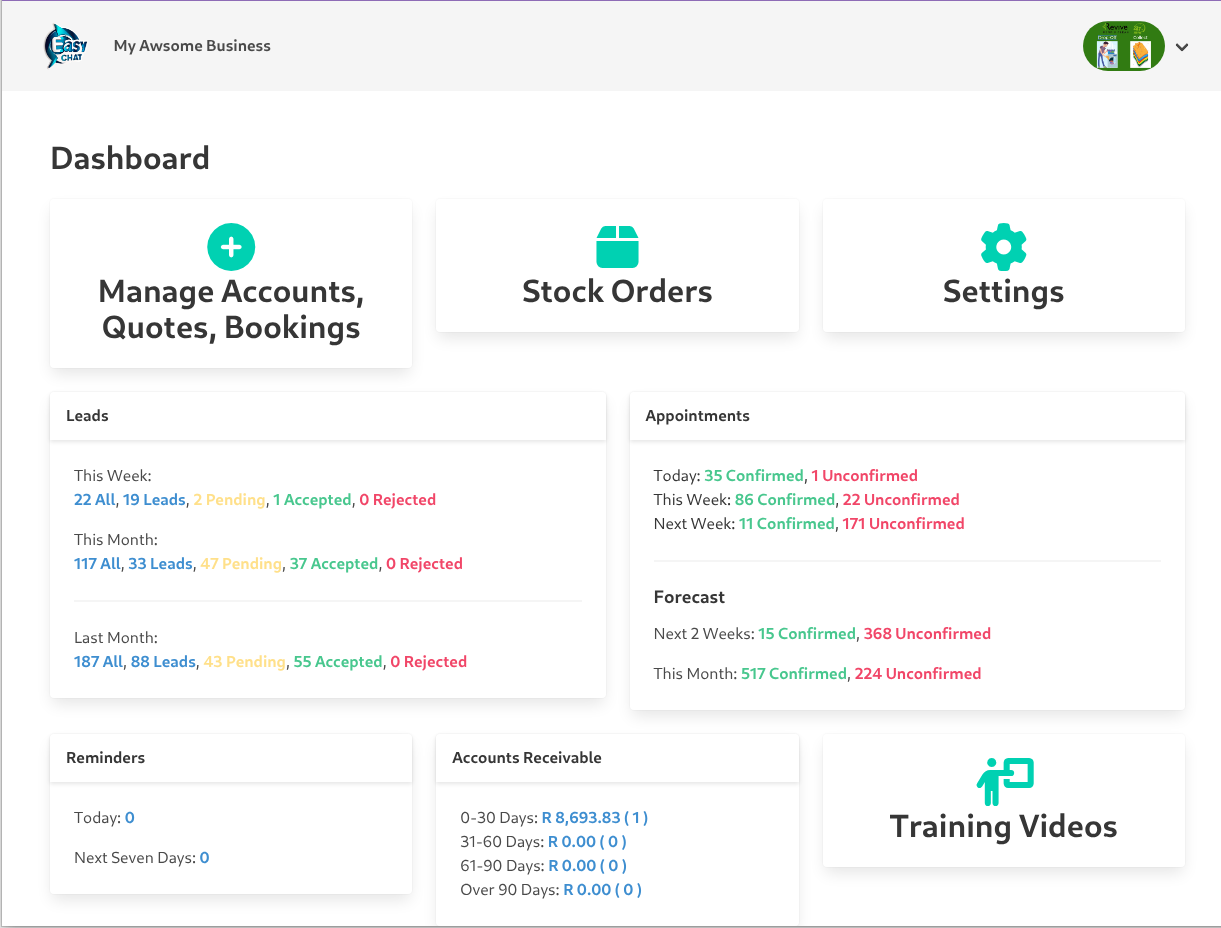Open Today's reminders count 0

[x=130, y=818]
